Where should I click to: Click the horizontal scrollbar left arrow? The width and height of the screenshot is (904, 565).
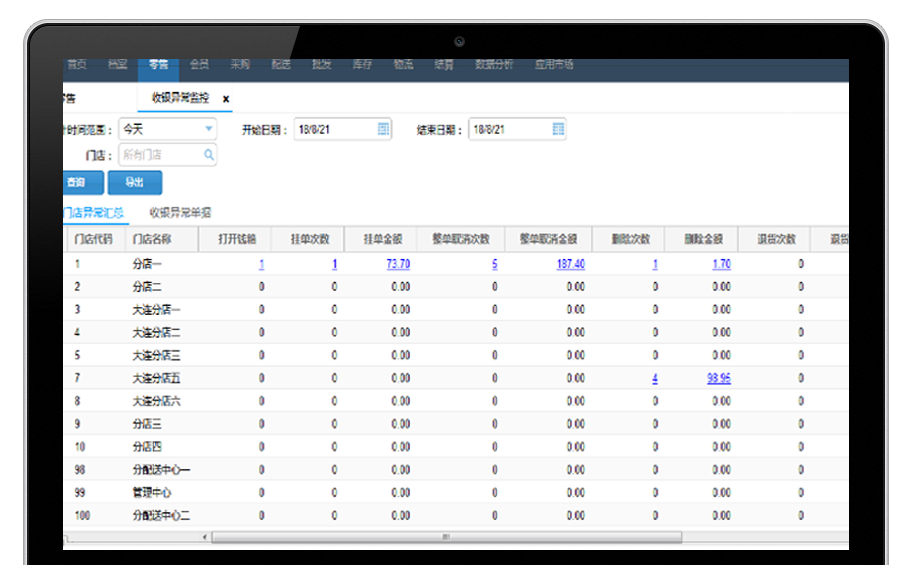(207, 537)
